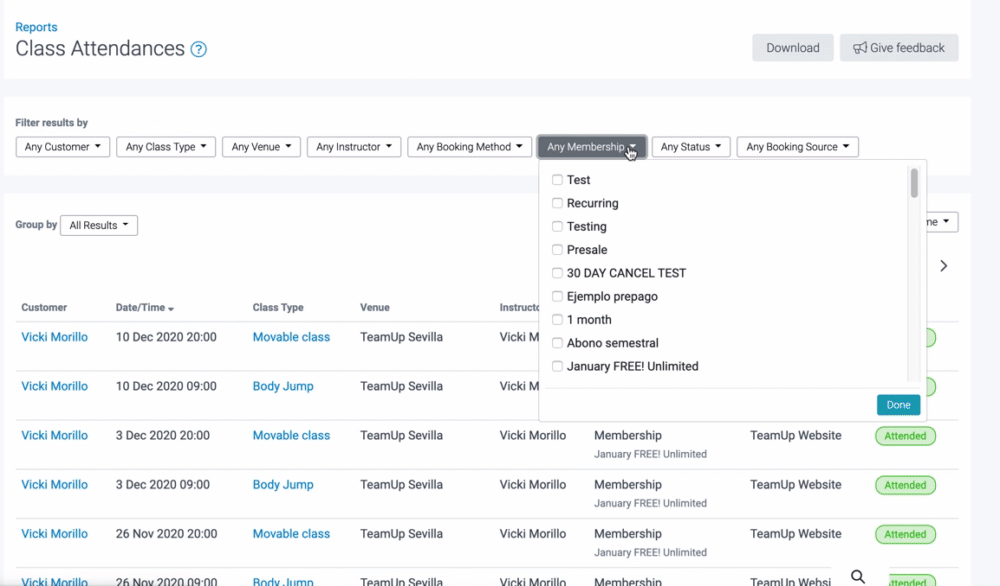1000x586 pixels.
Task: Select the 30 DAY CANCEL TEST checkbox
Action: click(558, 273)
